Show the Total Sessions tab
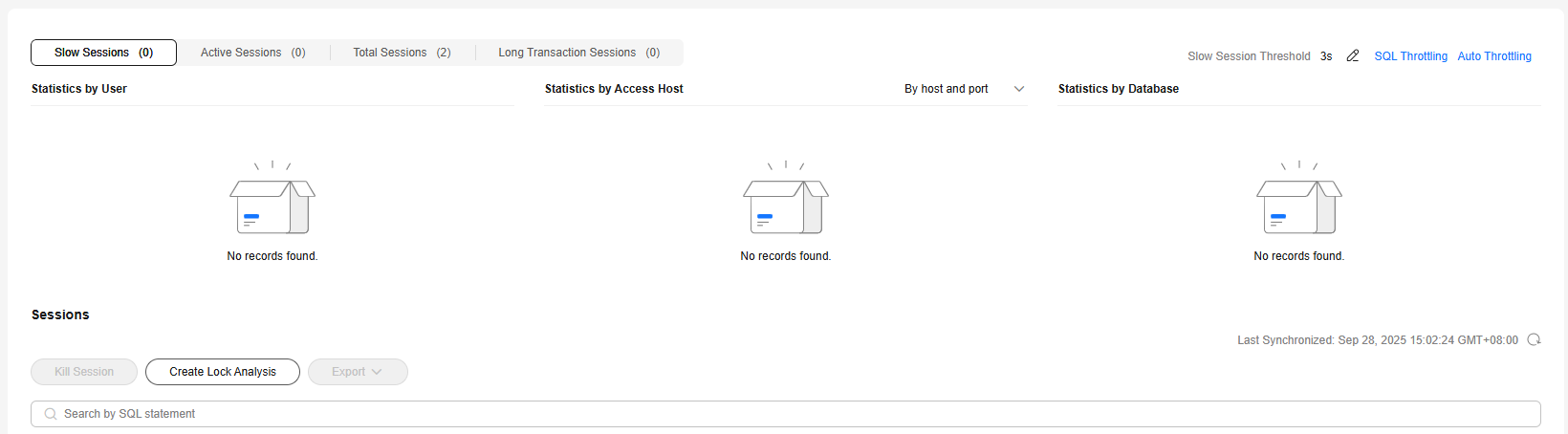1568x434 pixels. (x=402, y=53)
